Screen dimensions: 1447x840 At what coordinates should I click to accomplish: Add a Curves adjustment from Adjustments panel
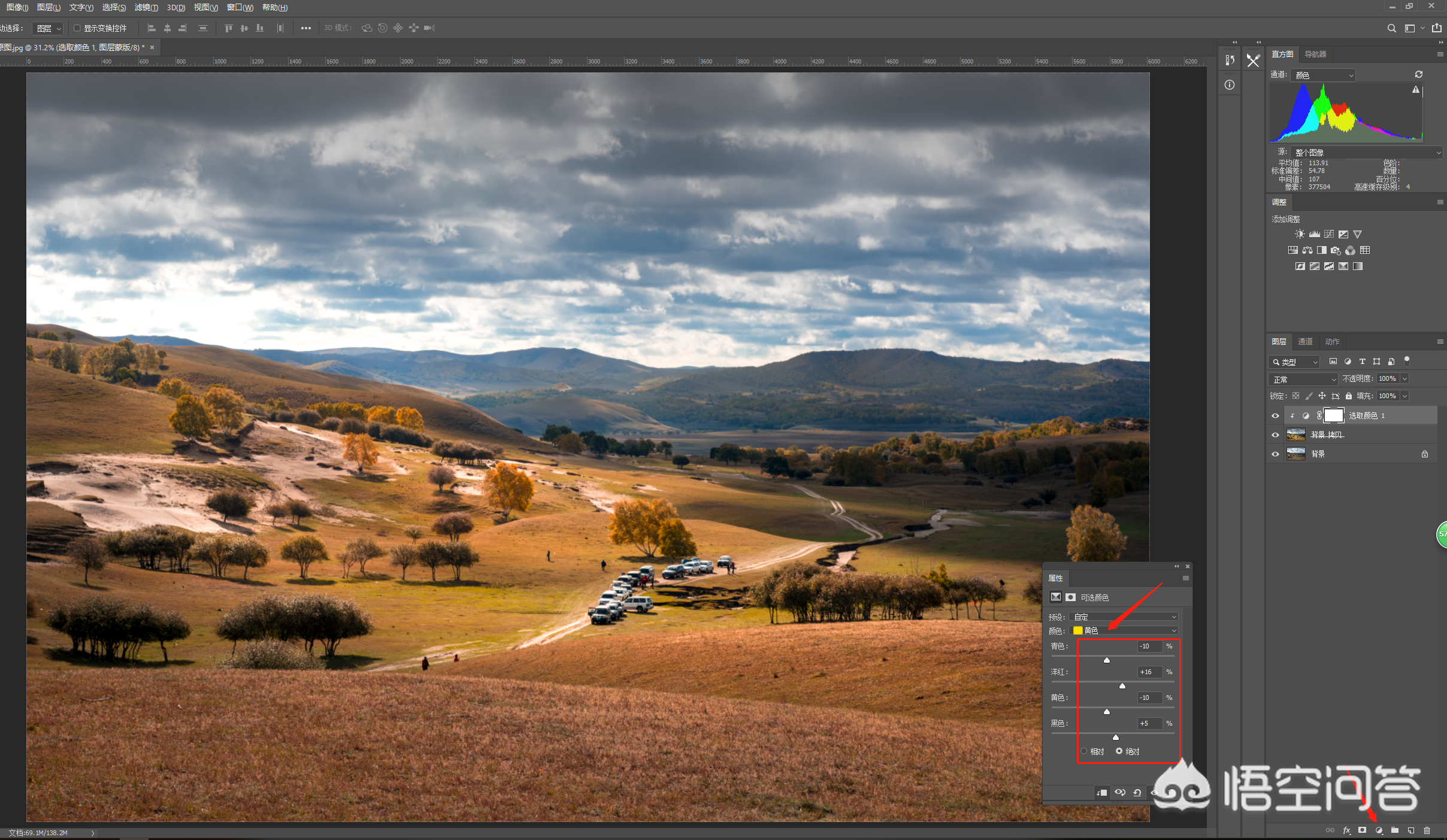1329,234
